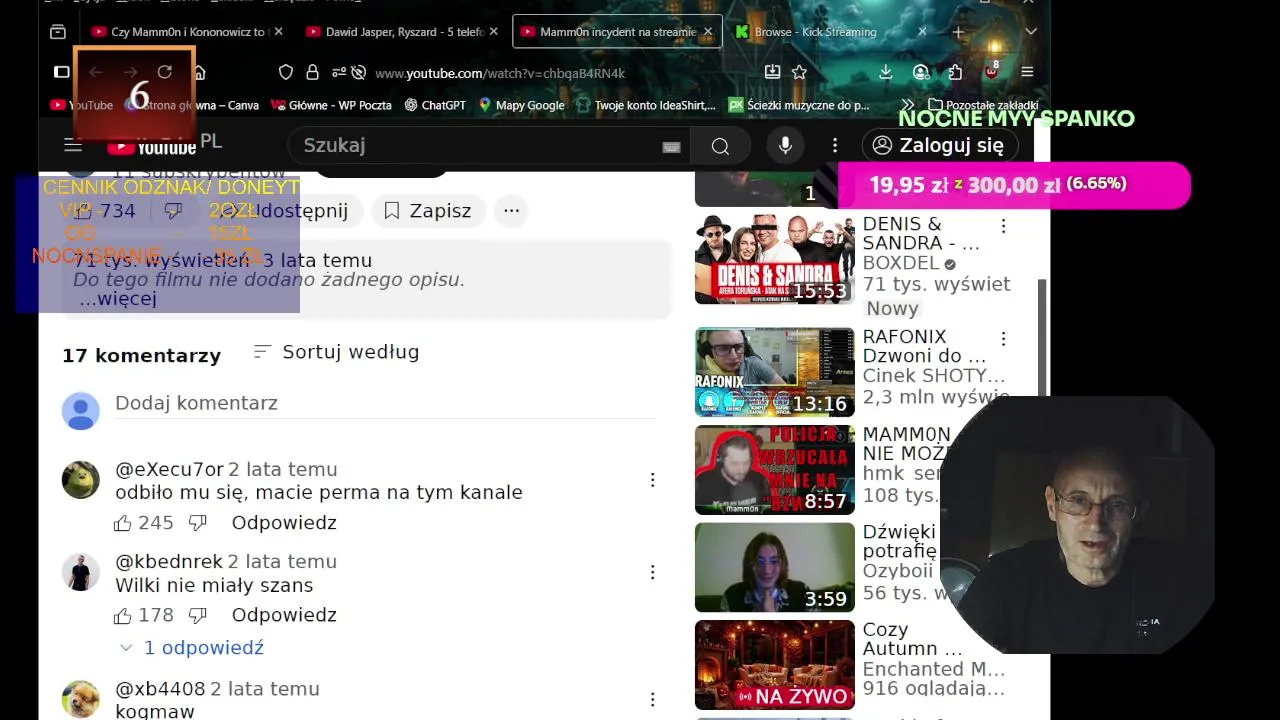This screenshot has height=720, width=1280.
Task: Dislike the comment by @eXecu7or
Action: pos(197,523)
